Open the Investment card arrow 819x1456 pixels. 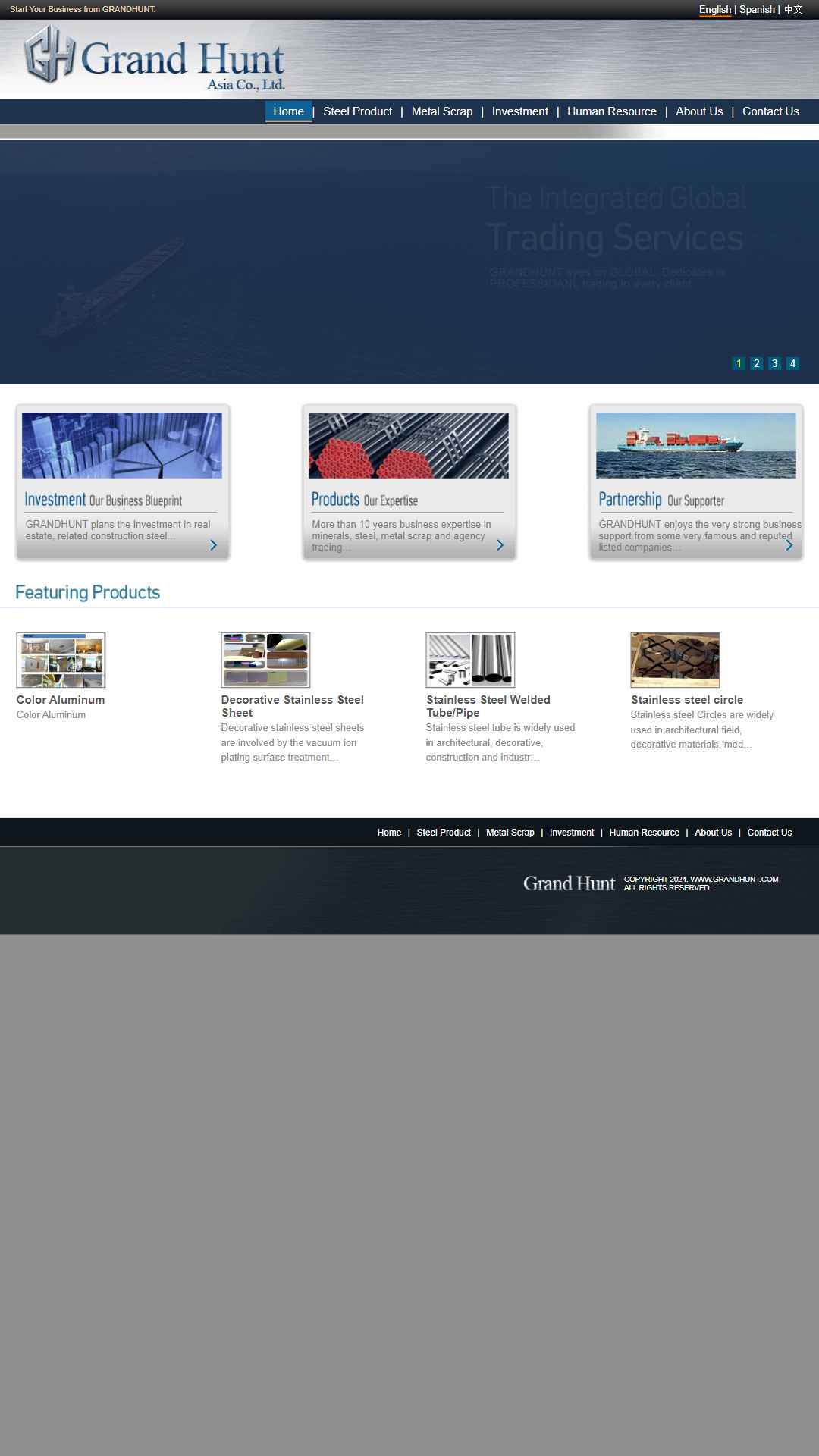(214, 545)
